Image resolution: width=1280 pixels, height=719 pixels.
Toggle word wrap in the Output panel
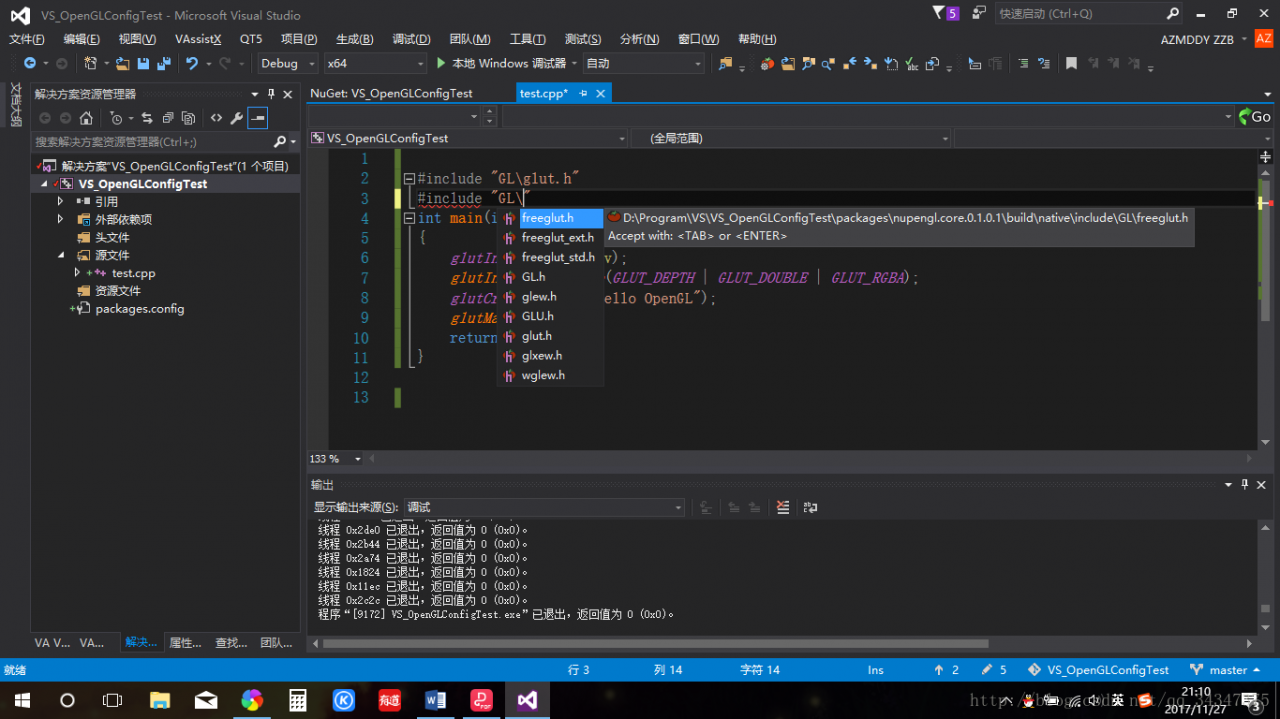tap(810, 507)
